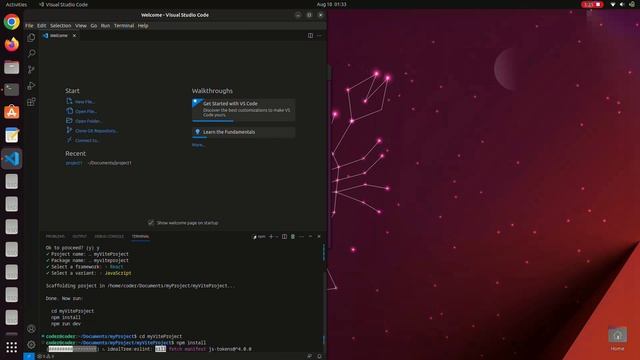Open the Help menu

click(143, 25)
